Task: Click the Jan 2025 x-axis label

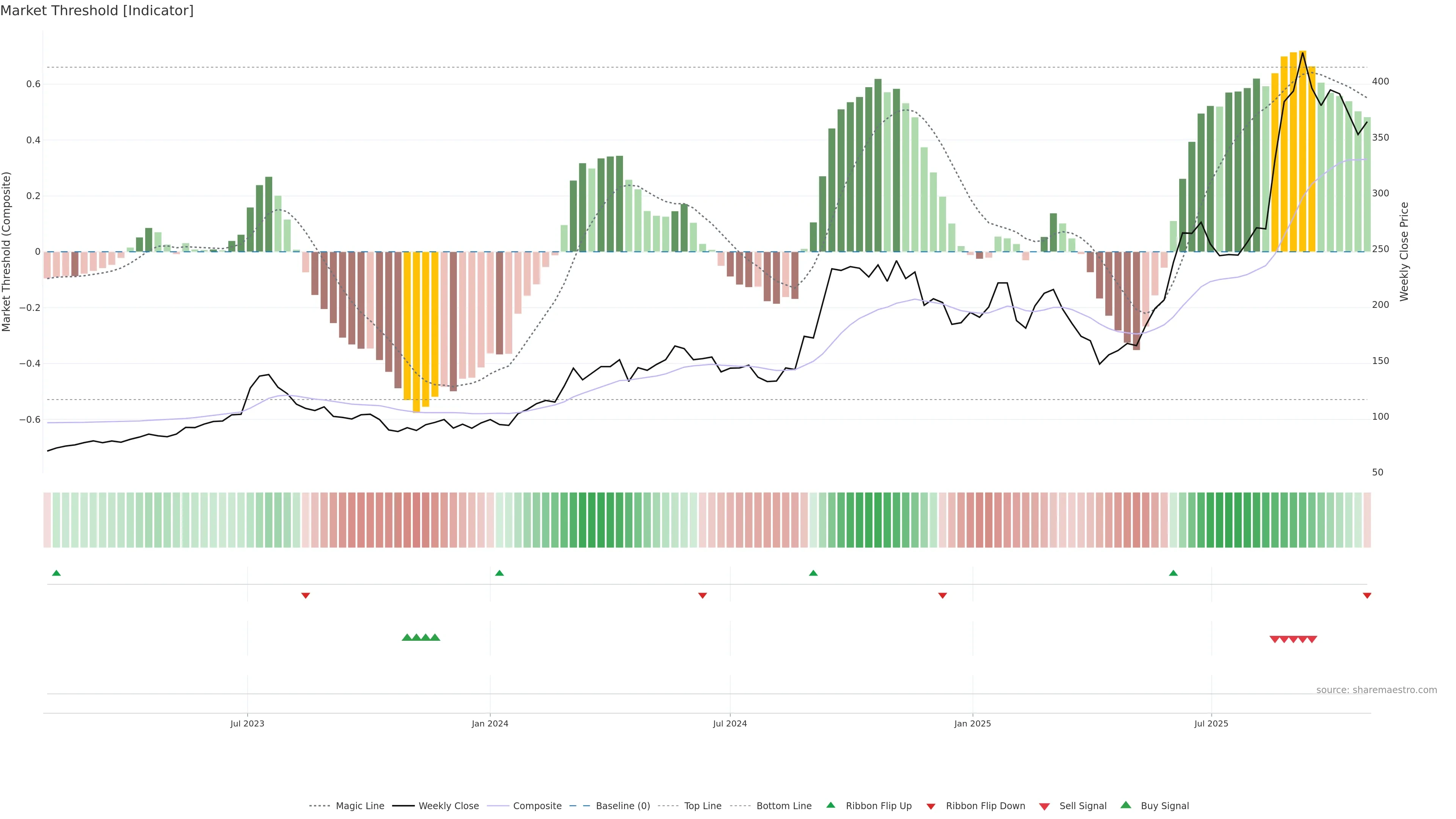Action: point(972,723)
